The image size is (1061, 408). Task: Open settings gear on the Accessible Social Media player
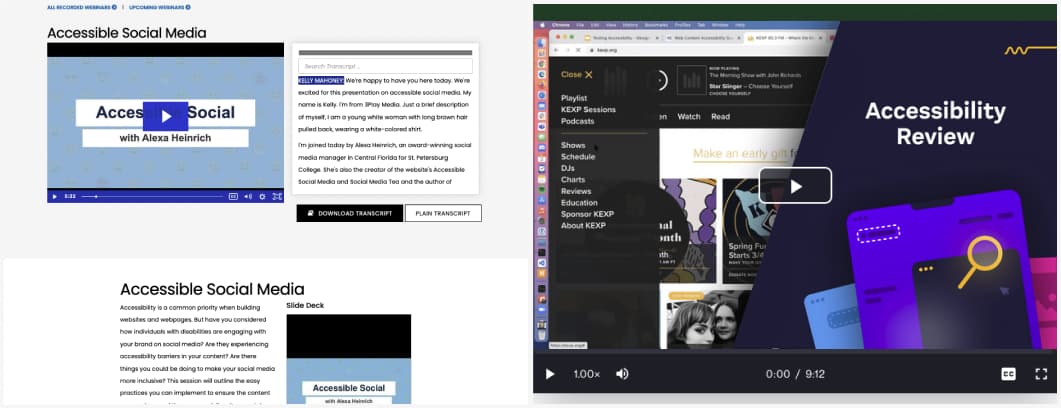click(262, 196)
